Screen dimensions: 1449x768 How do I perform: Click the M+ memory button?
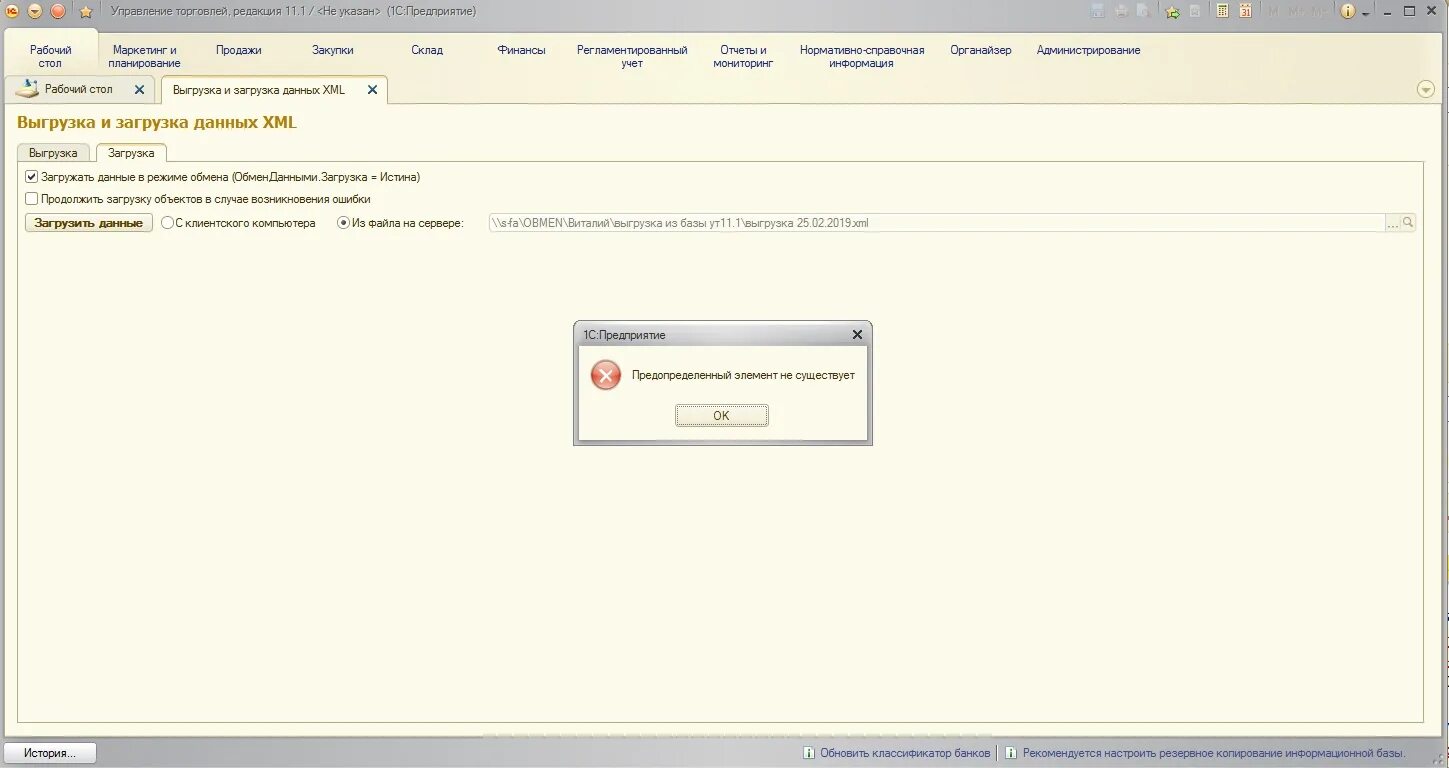[x=1297, y=11]
